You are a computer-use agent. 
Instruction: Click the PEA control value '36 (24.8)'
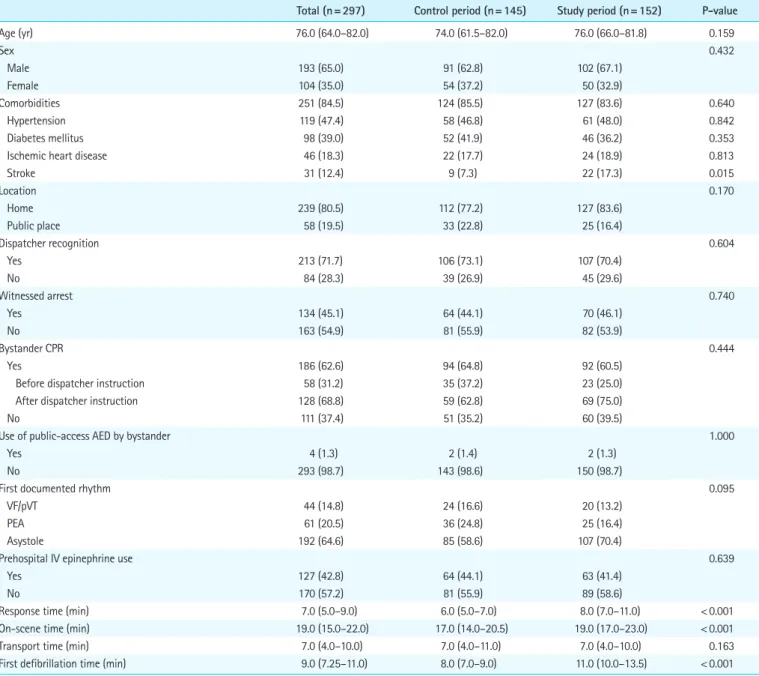[x=463, y=524]
